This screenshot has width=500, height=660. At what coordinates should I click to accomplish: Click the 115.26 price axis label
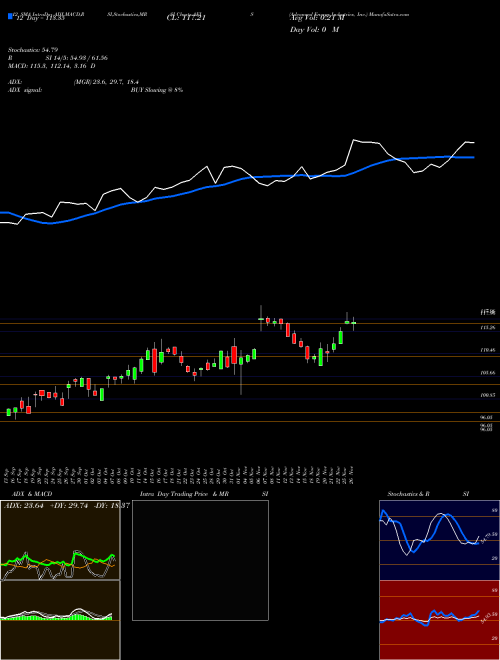487,327
